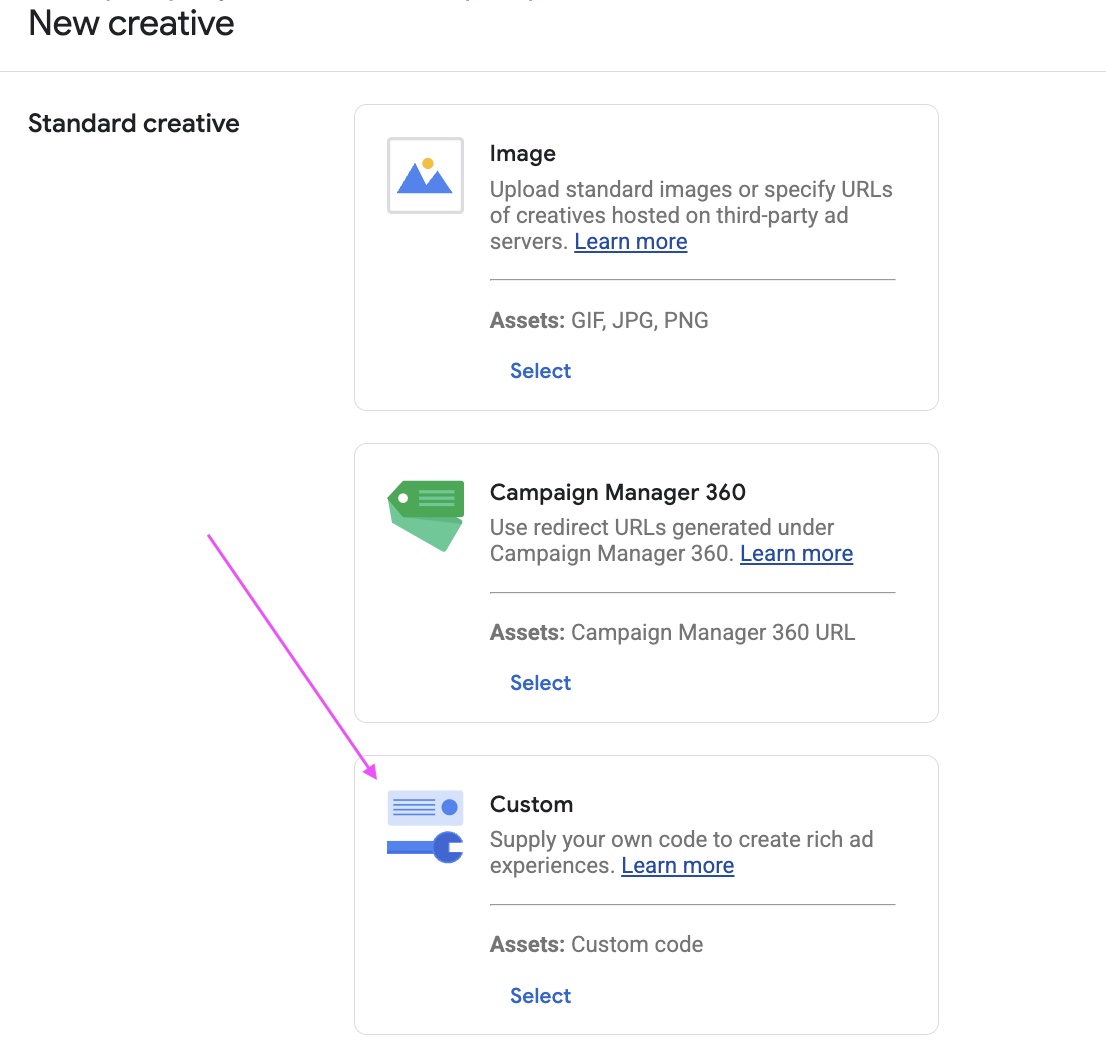1106x1046 pixels.
Task: Click the New creative page title
Action: pyautogui.click(x=131, y=23)
